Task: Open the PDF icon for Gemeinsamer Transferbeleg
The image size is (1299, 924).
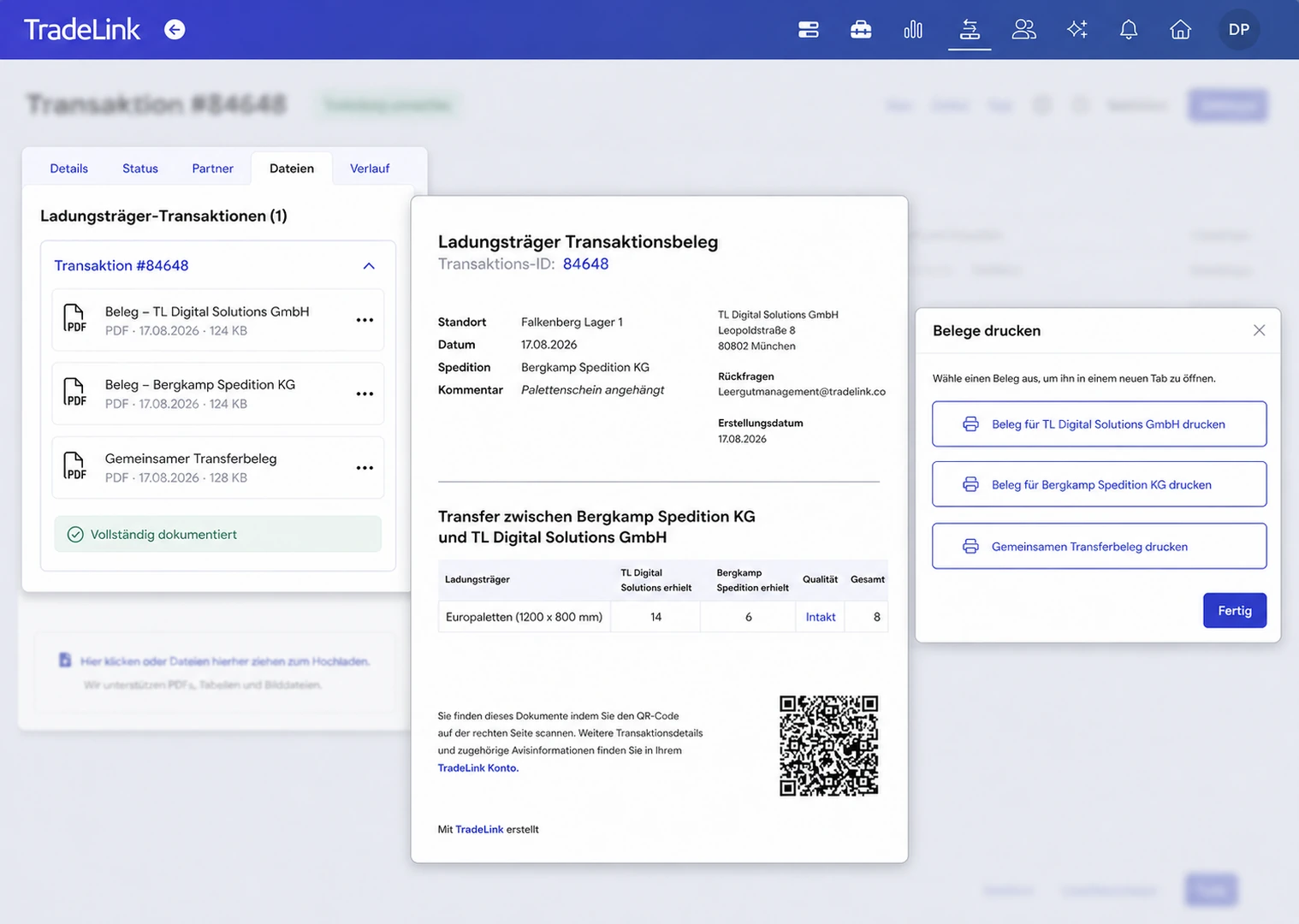Action: (x=75, y=467)
